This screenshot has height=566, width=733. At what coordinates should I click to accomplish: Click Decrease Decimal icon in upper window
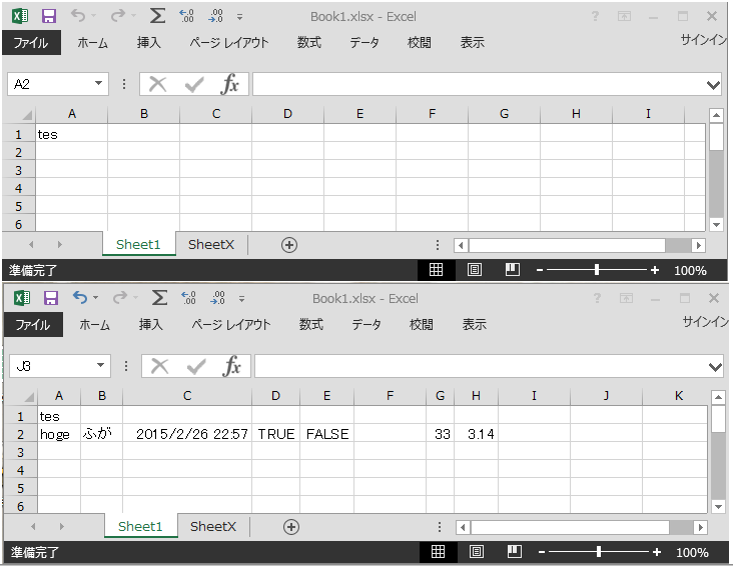coord(216,16)
